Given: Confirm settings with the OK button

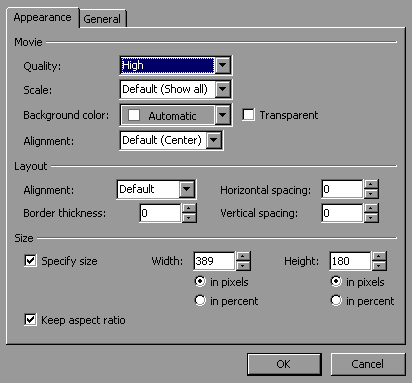Looking at the screenshot, I should 284,364.
